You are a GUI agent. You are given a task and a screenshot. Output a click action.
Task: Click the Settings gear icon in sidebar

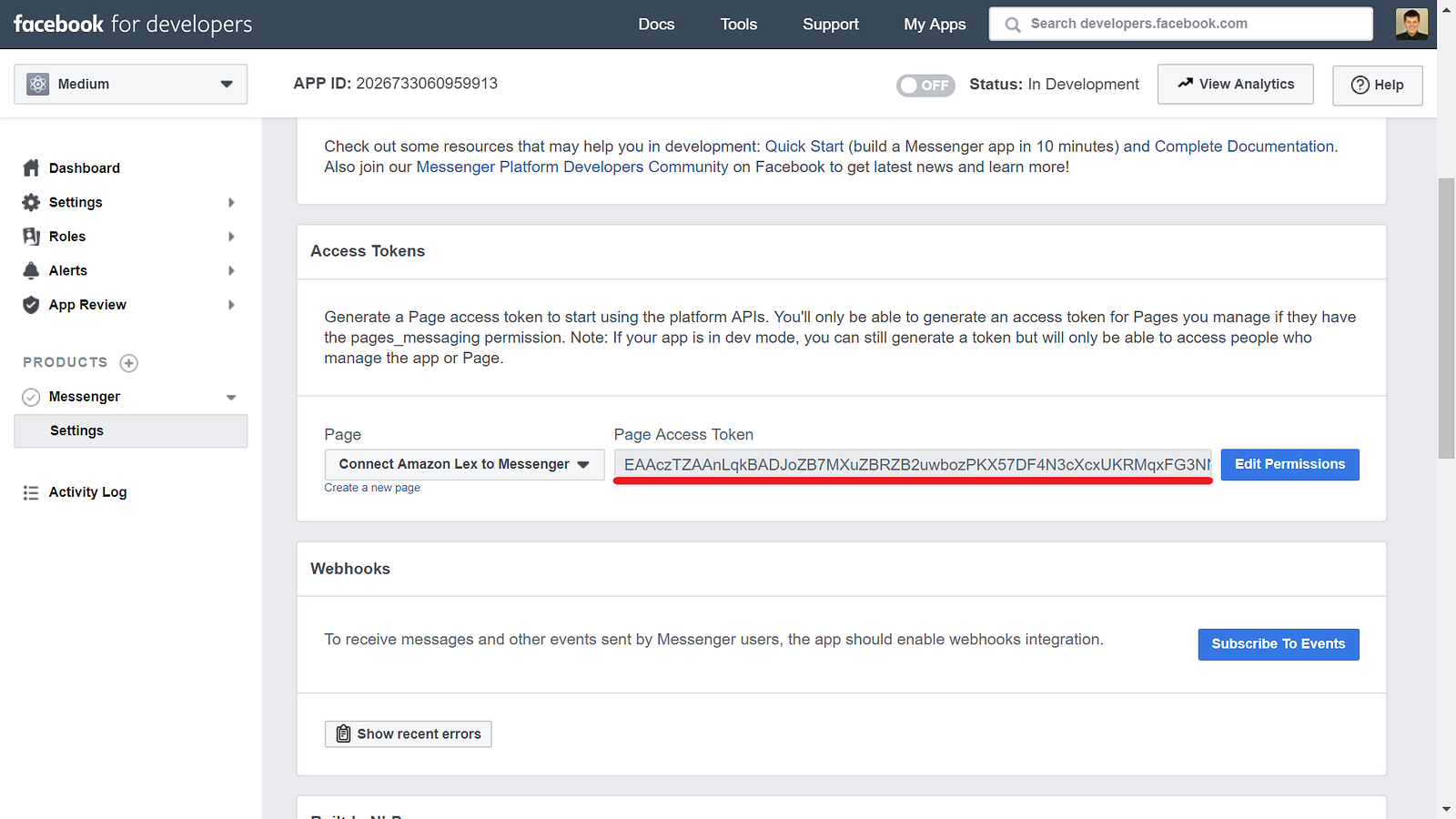[x=31, y=202]
